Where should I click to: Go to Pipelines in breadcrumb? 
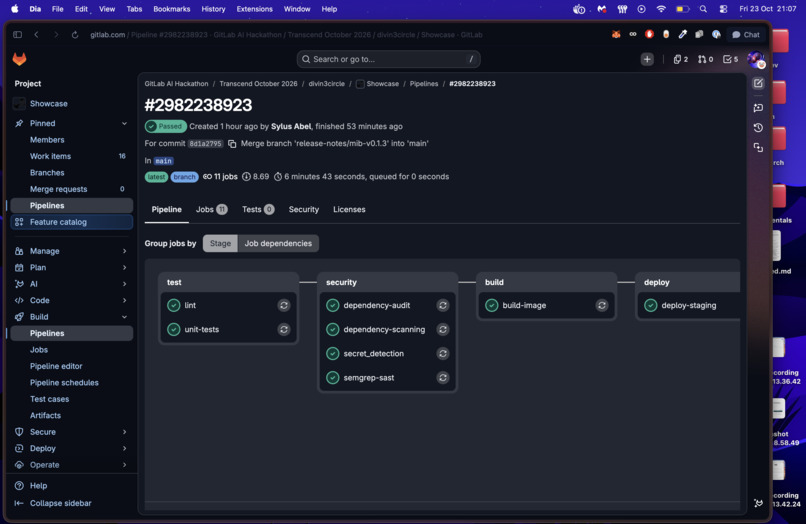tap(424, 84)
